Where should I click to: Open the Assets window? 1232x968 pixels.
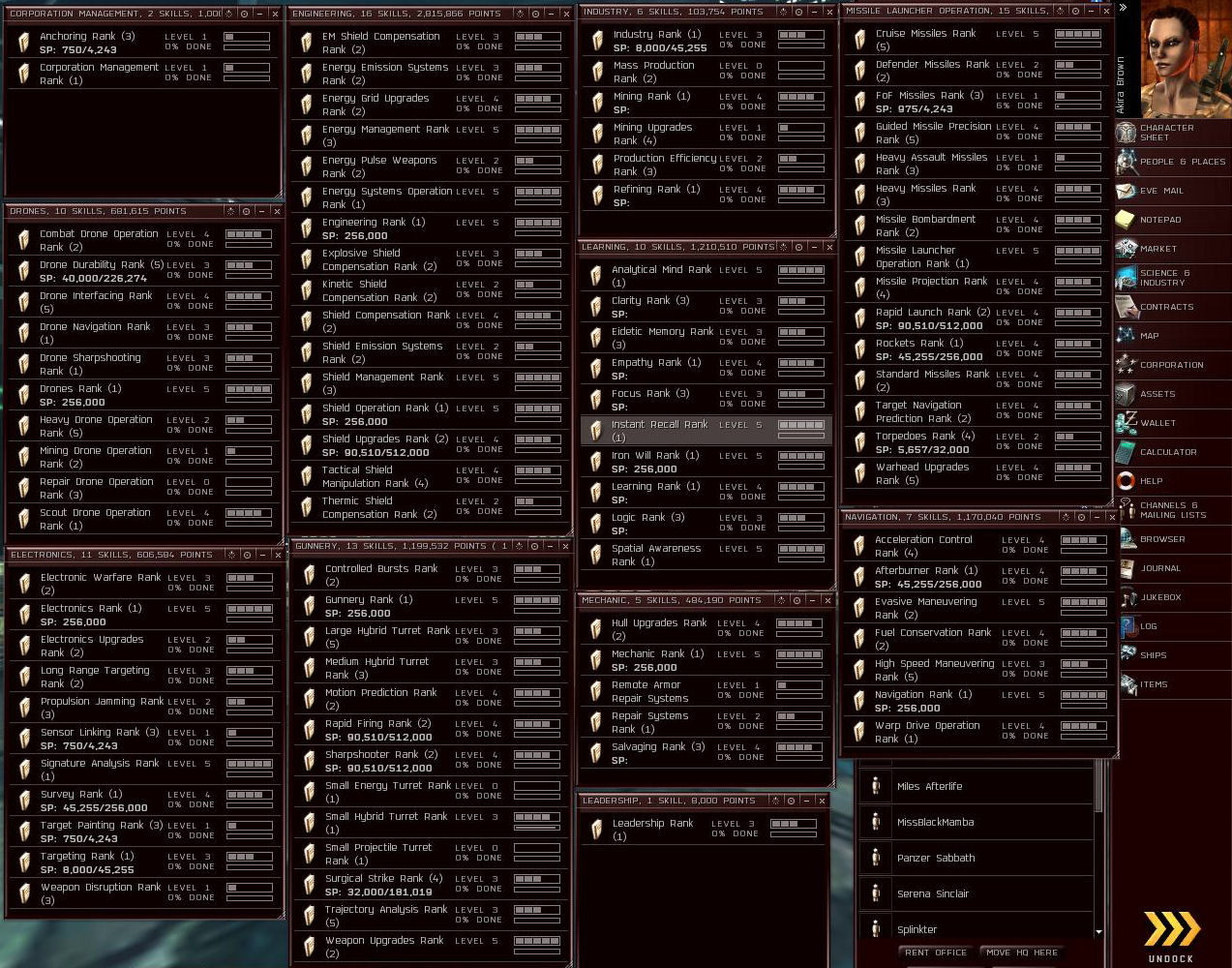(x=1172, y=394)
